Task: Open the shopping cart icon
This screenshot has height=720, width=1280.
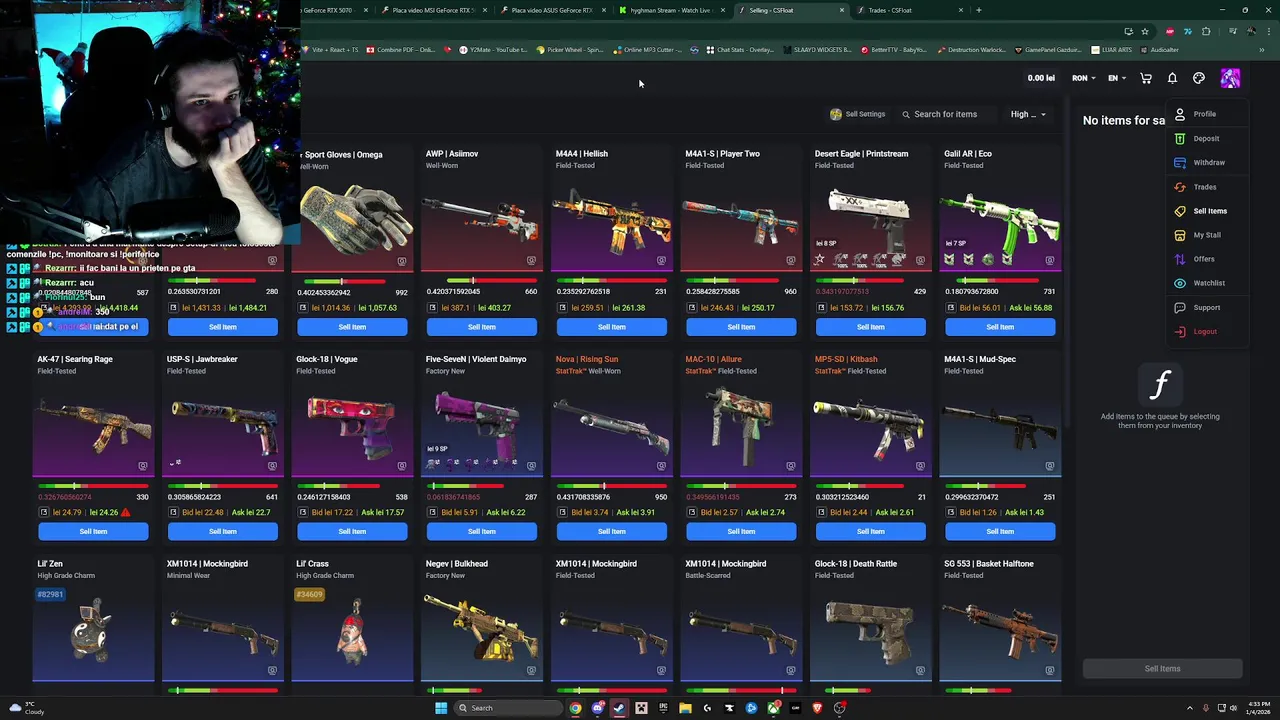Action: 1146,78
